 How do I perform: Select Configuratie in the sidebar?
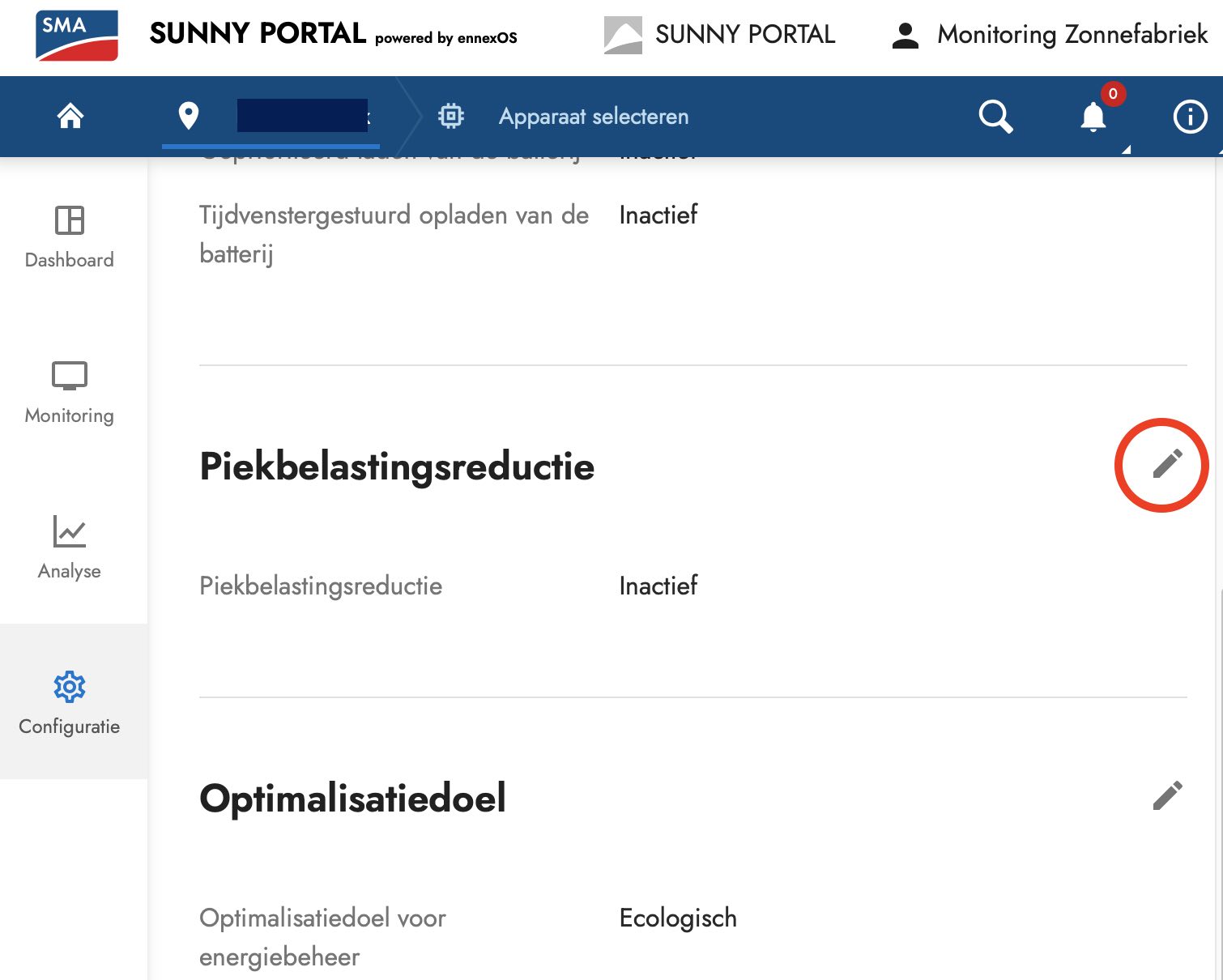point(69,705)
